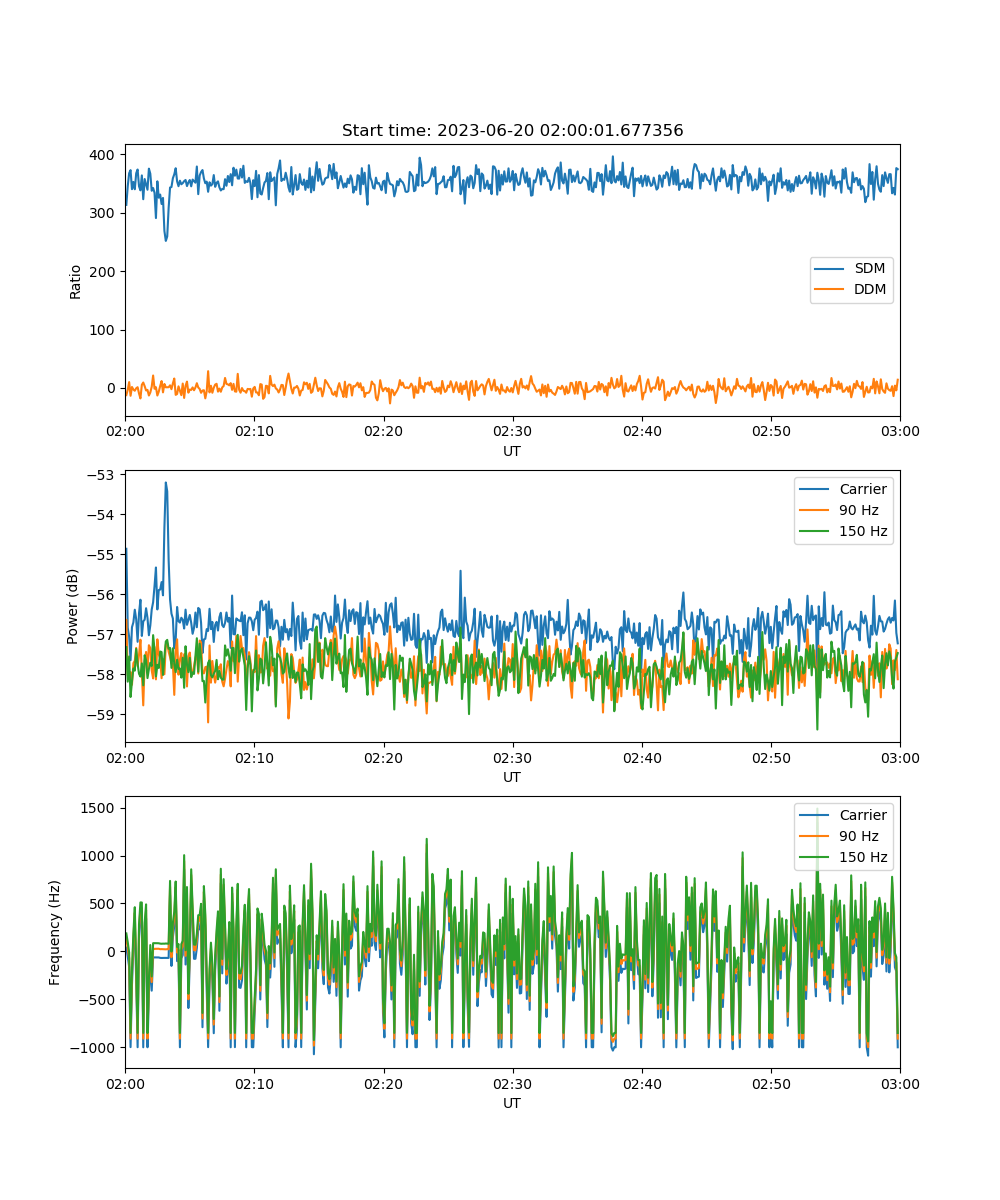1000x1200 pixels.
Task: Click the UT label under the Frequency plot
Action: tap(512, 1103)
